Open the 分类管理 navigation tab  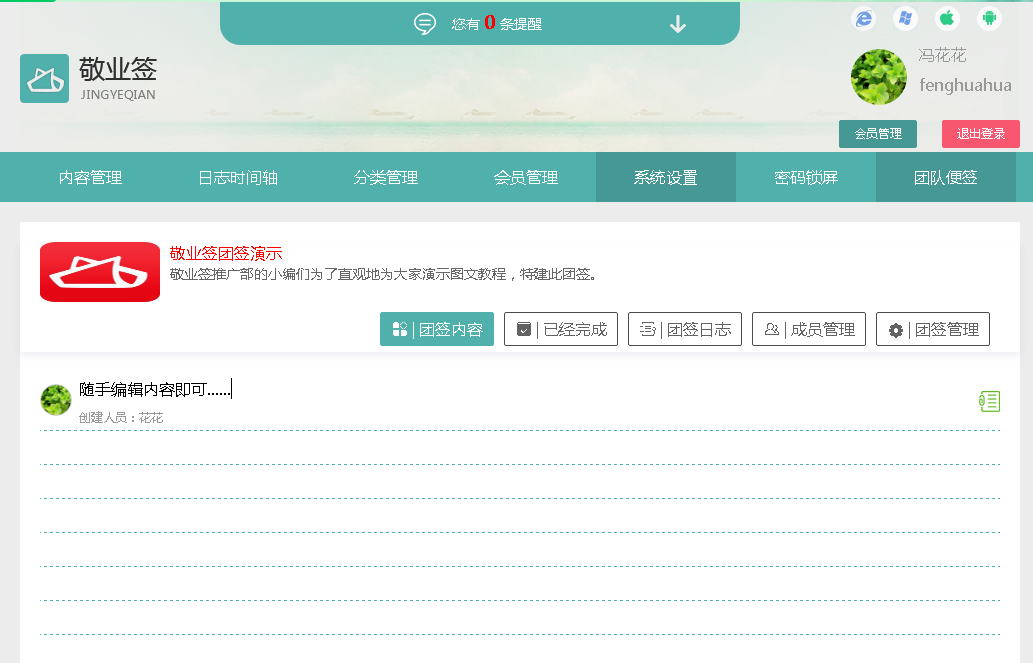[x=385, y=177]
